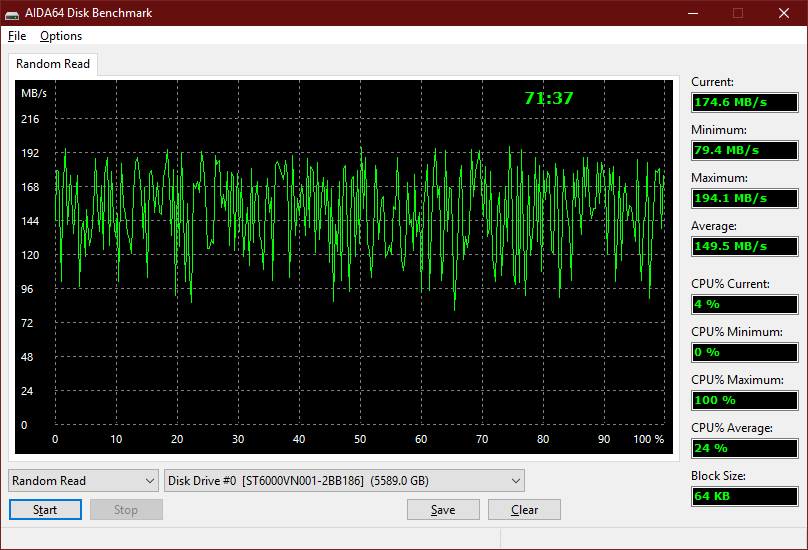Maximize the AIDA64 Disk Benchmark window

pos(738,13)
